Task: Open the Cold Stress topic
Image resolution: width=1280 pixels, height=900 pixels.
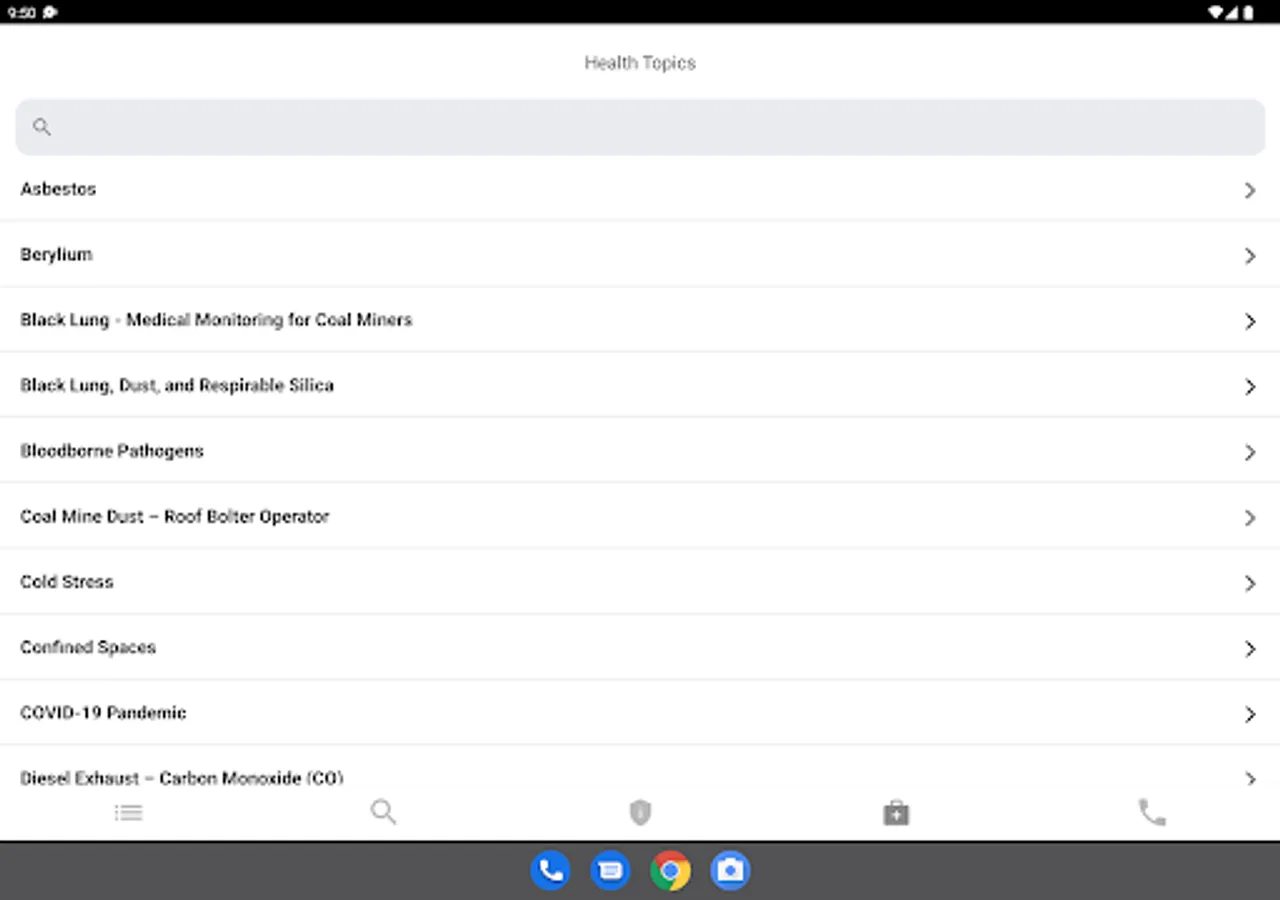Action: coord(640,582)
